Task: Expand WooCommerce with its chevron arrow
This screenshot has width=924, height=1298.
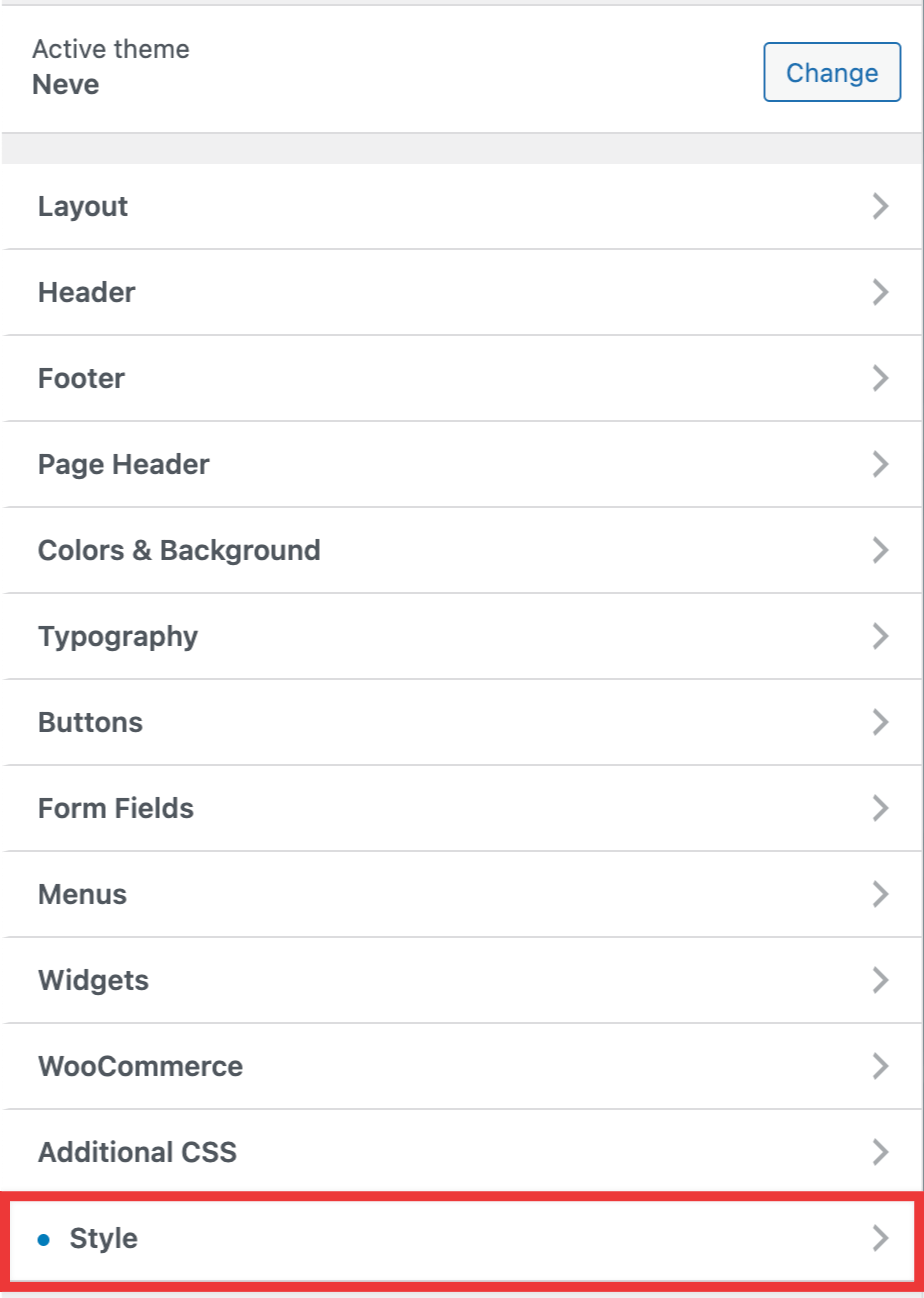Action: click(x=880, y=1066)
